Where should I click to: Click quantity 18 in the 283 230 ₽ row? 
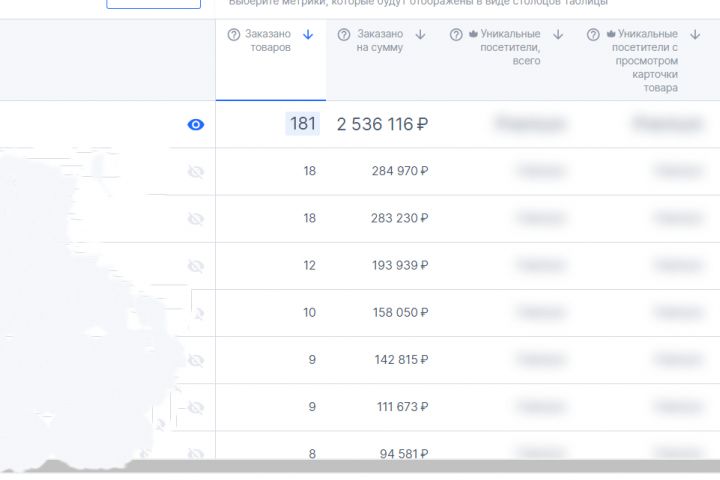pyautogui.click(x=309, y=218)
